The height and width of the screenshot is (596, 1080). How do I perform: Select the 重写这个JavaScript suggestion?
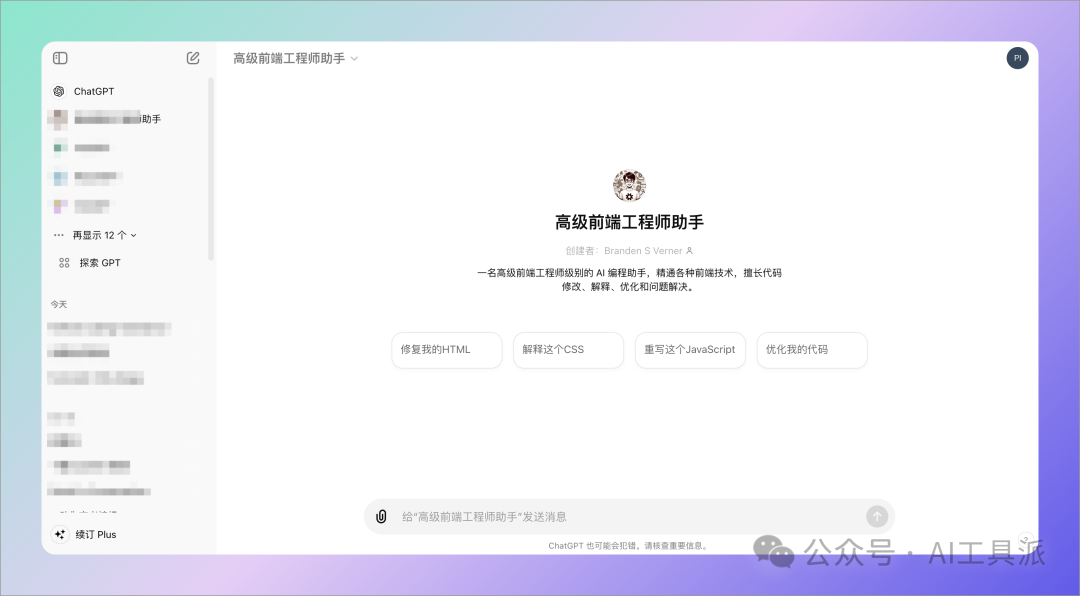coord(690,350)
